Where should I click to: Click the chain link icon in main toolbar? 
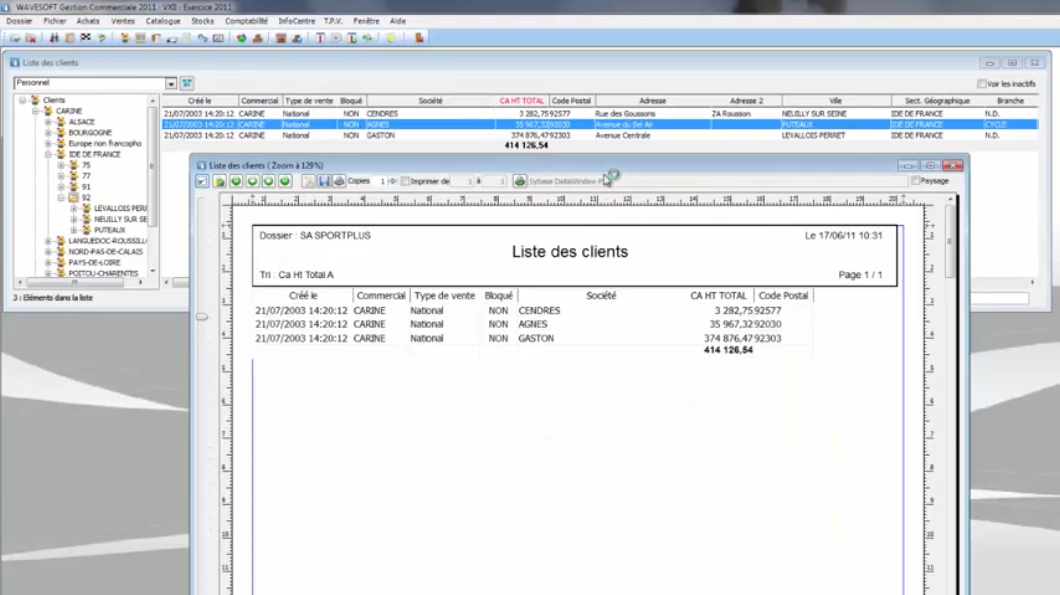pyautogui.click(x=202, y=38)
